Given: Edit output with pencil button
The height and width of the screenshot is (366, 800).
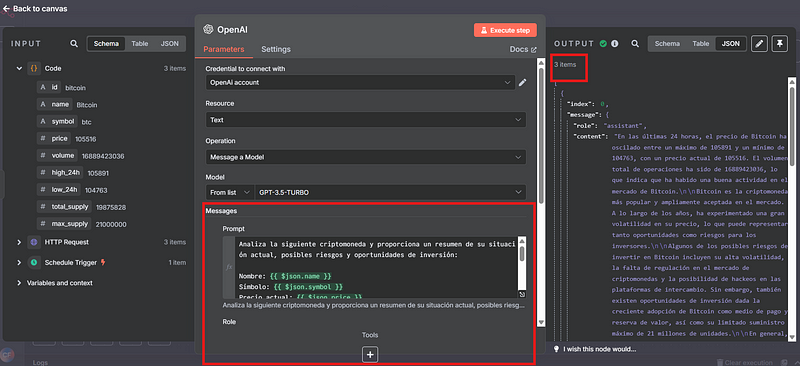Looking at the screenshot, I should click(759, 44).
